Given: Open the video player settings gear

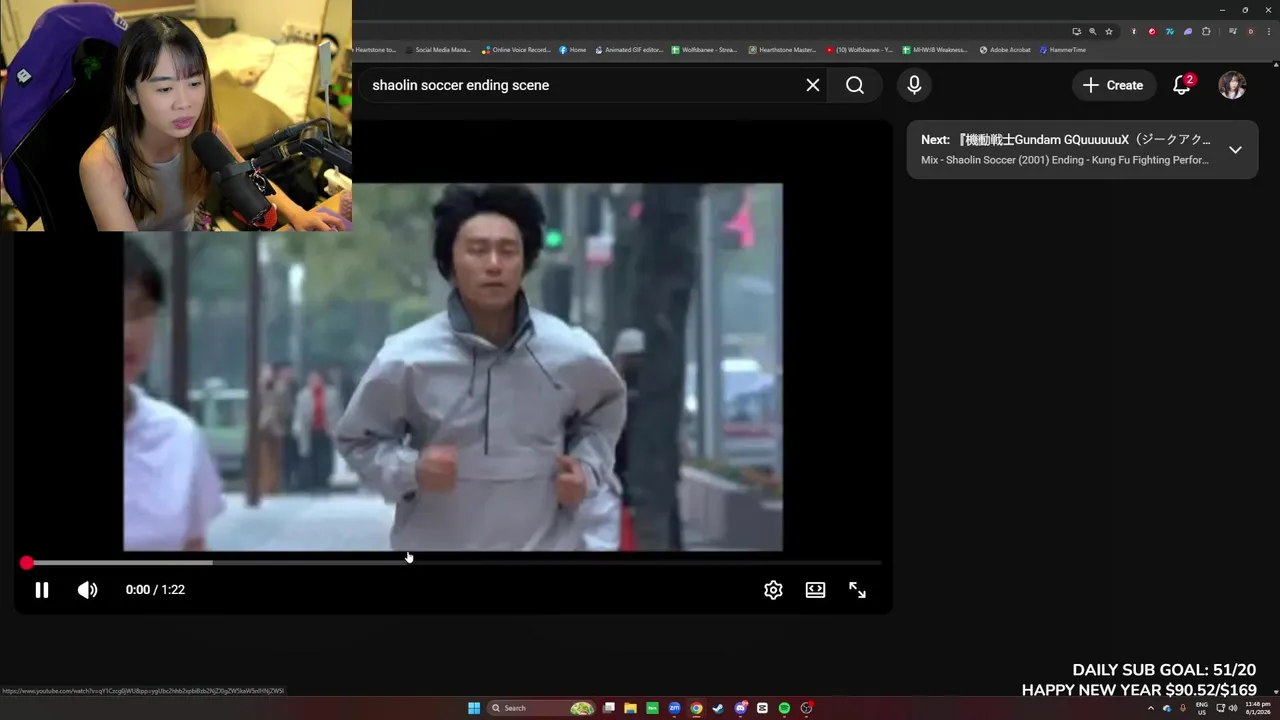Looking at the screenshot, I should tap(773, 590).
